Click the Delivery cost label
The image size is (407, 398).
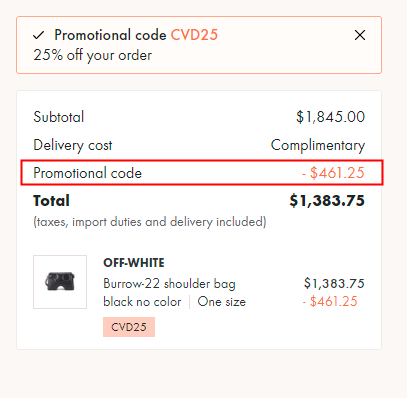coord(73,145)
